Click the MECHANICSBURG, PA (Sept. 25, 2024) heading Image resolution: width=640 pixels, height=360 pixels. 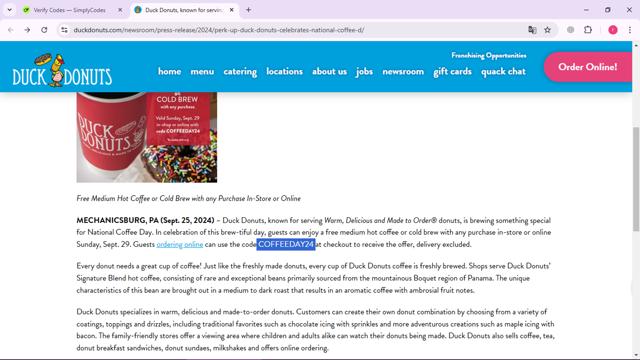[145, 220]
